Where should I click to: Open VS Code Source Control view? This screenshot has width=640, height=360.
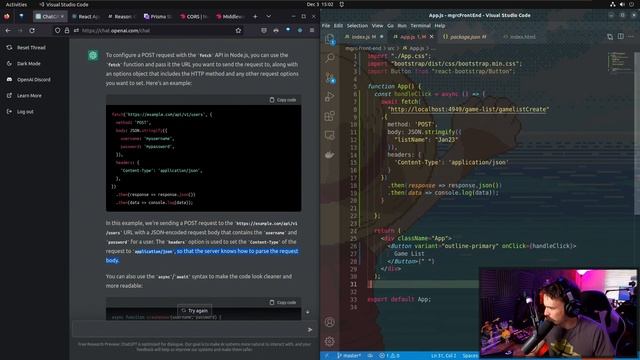coord(330,78)
